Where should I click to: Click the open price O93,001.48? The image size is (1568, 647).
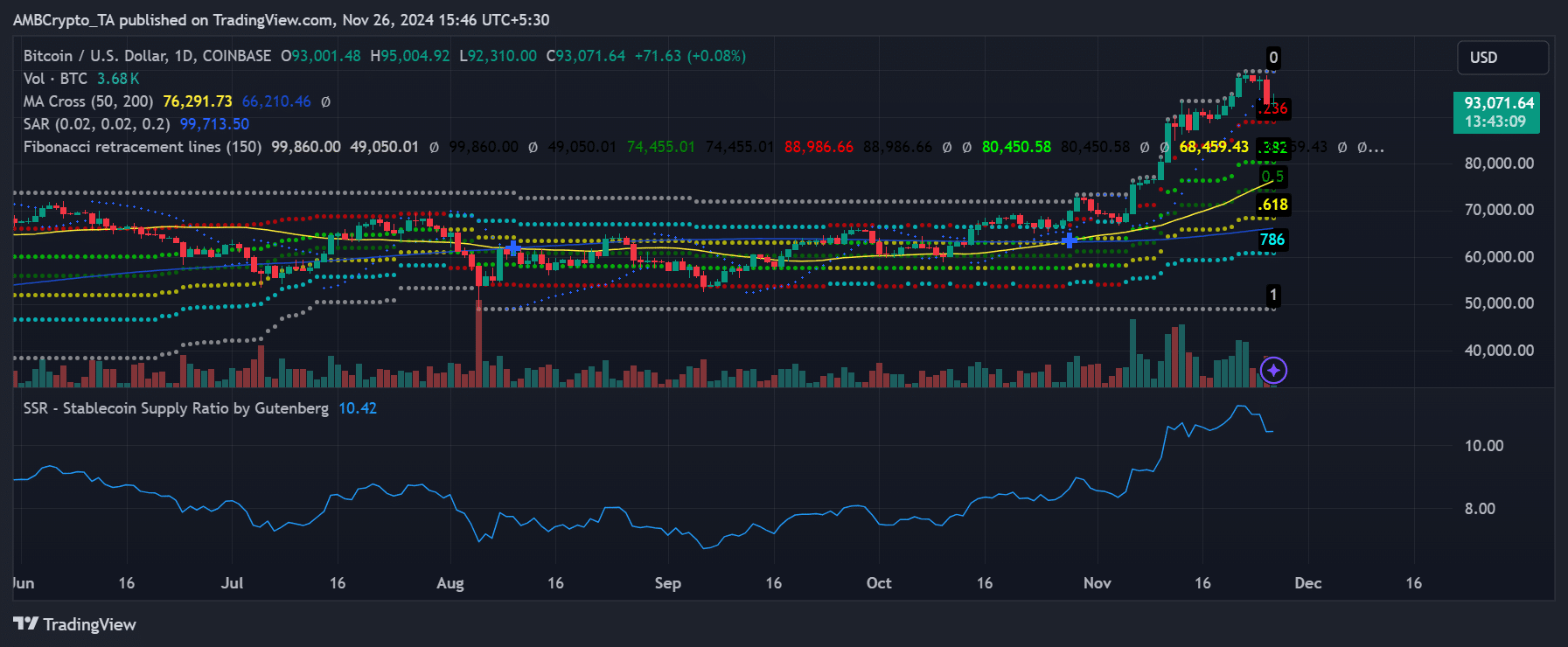tap(321, 56)
